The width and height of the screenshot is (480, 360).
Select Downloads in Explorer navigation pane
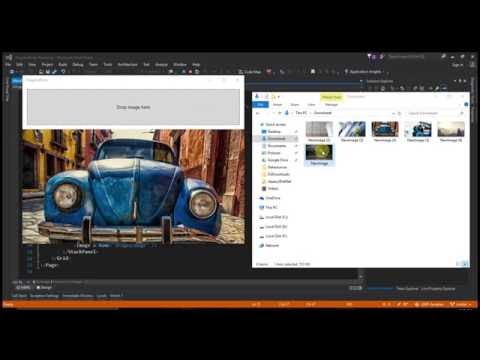(276, 138)
